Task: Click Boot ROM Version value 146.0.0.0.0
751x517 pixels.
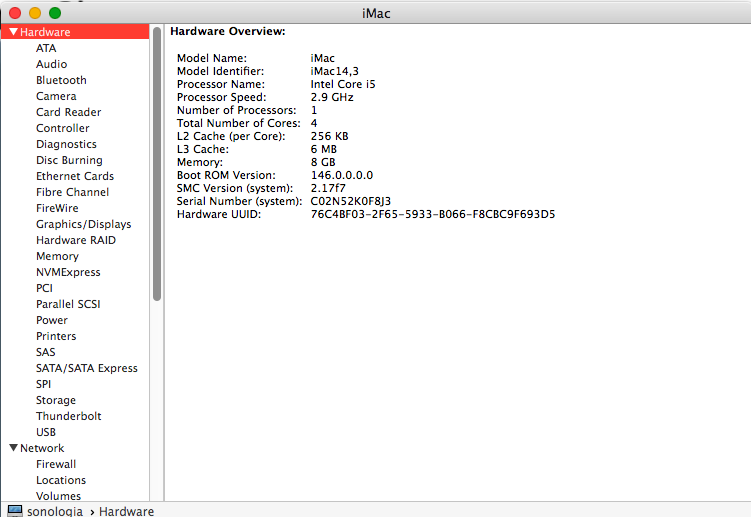Action: 341,175
